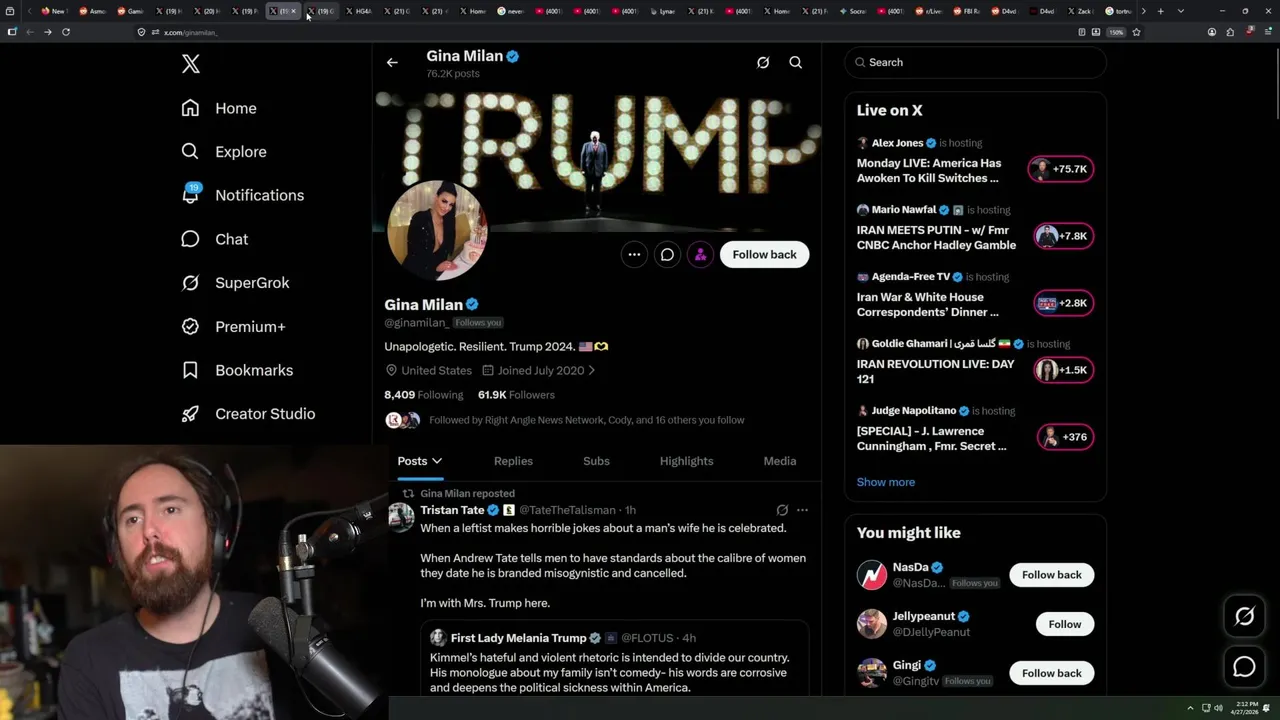Screen dimensions: 1280x720
Task: Follow back Gina Milan
Action: point(764,254)
